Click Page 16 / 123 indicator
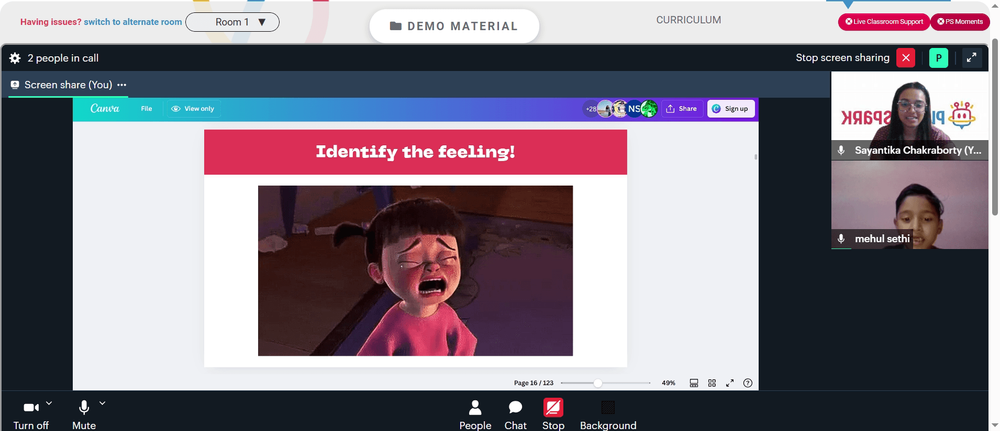This screenshot has height=431, width=1000. (x=534, y=383)
